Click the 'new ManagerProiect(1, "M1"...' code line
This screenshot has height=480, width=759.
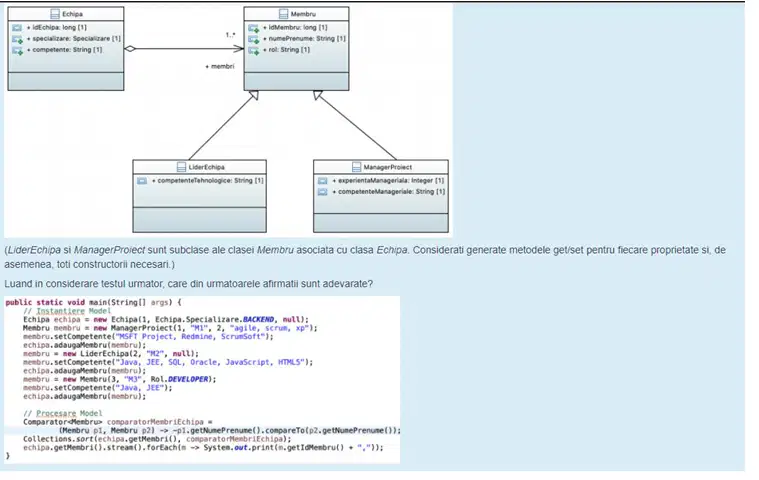click(x=170, y=328)
